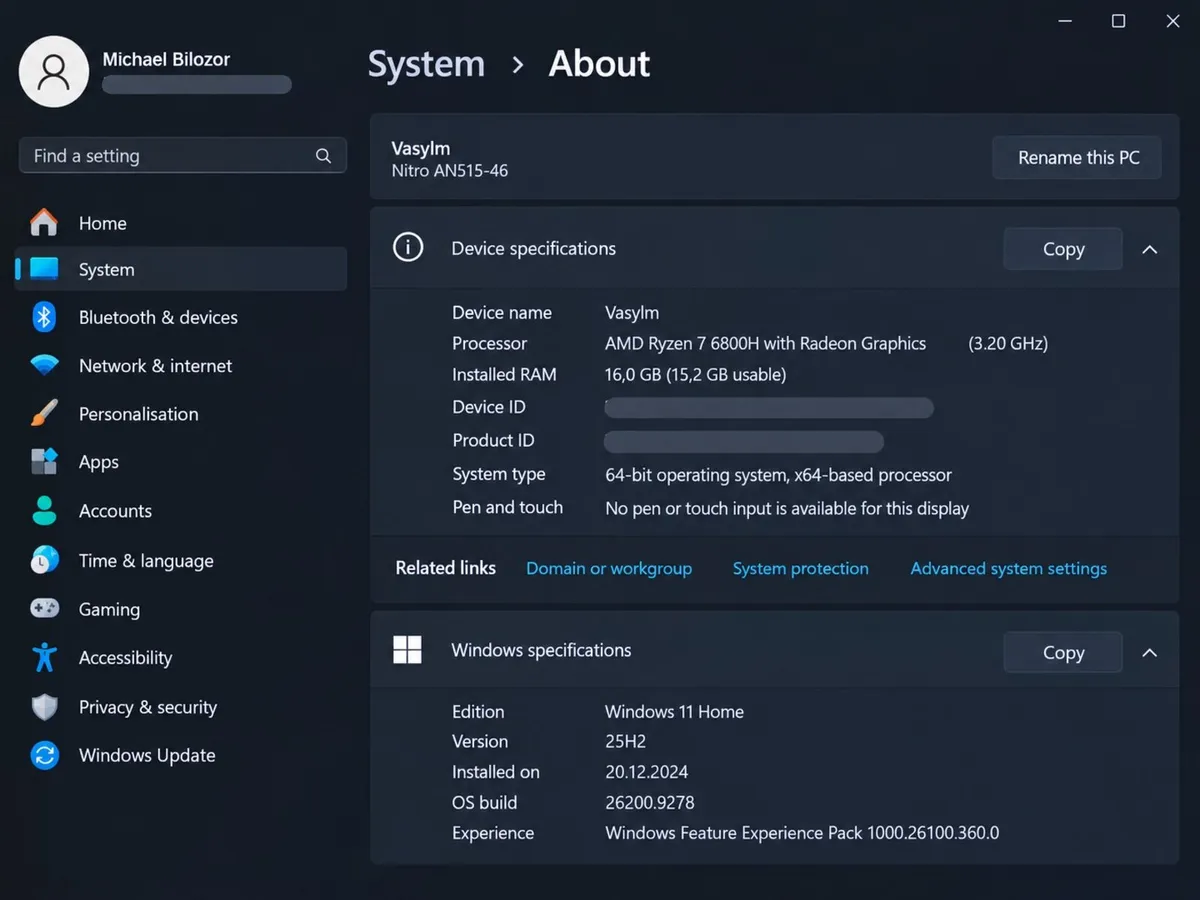Image resolution: width=1200 pixels, height=900 pixels.
Task: Select Bluetooth & devices in sidebar
Action: pyautogui.click(x=181, y=317)
